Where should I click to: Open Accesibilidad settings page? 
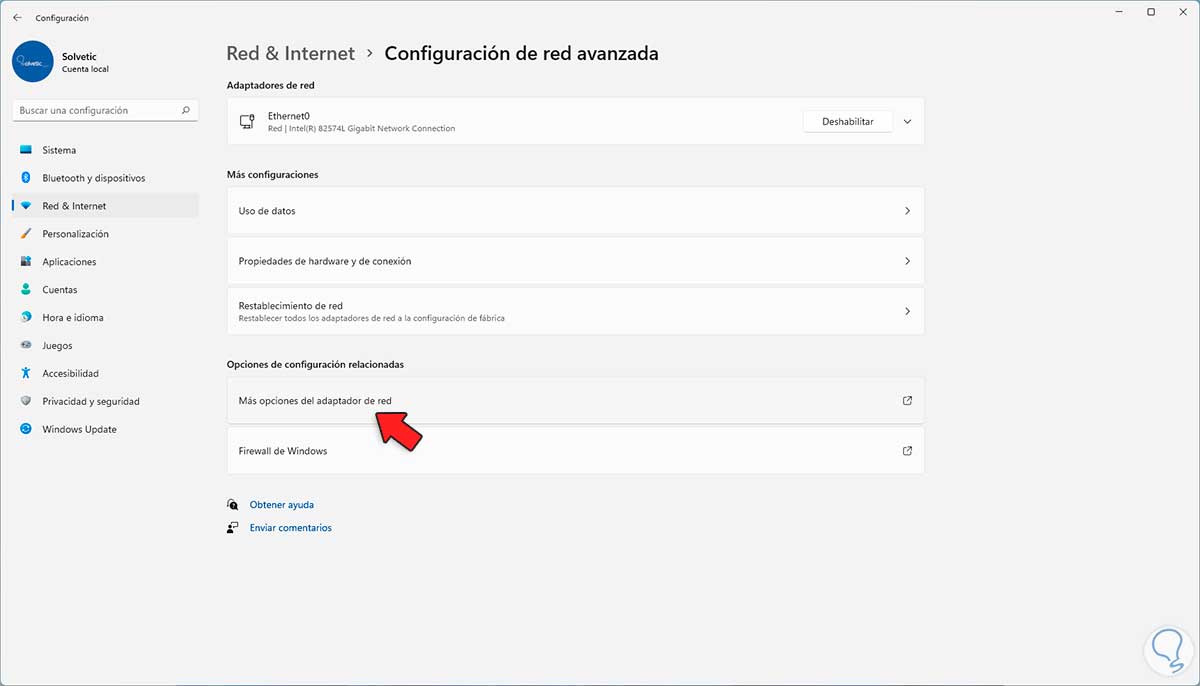point(106,374)
